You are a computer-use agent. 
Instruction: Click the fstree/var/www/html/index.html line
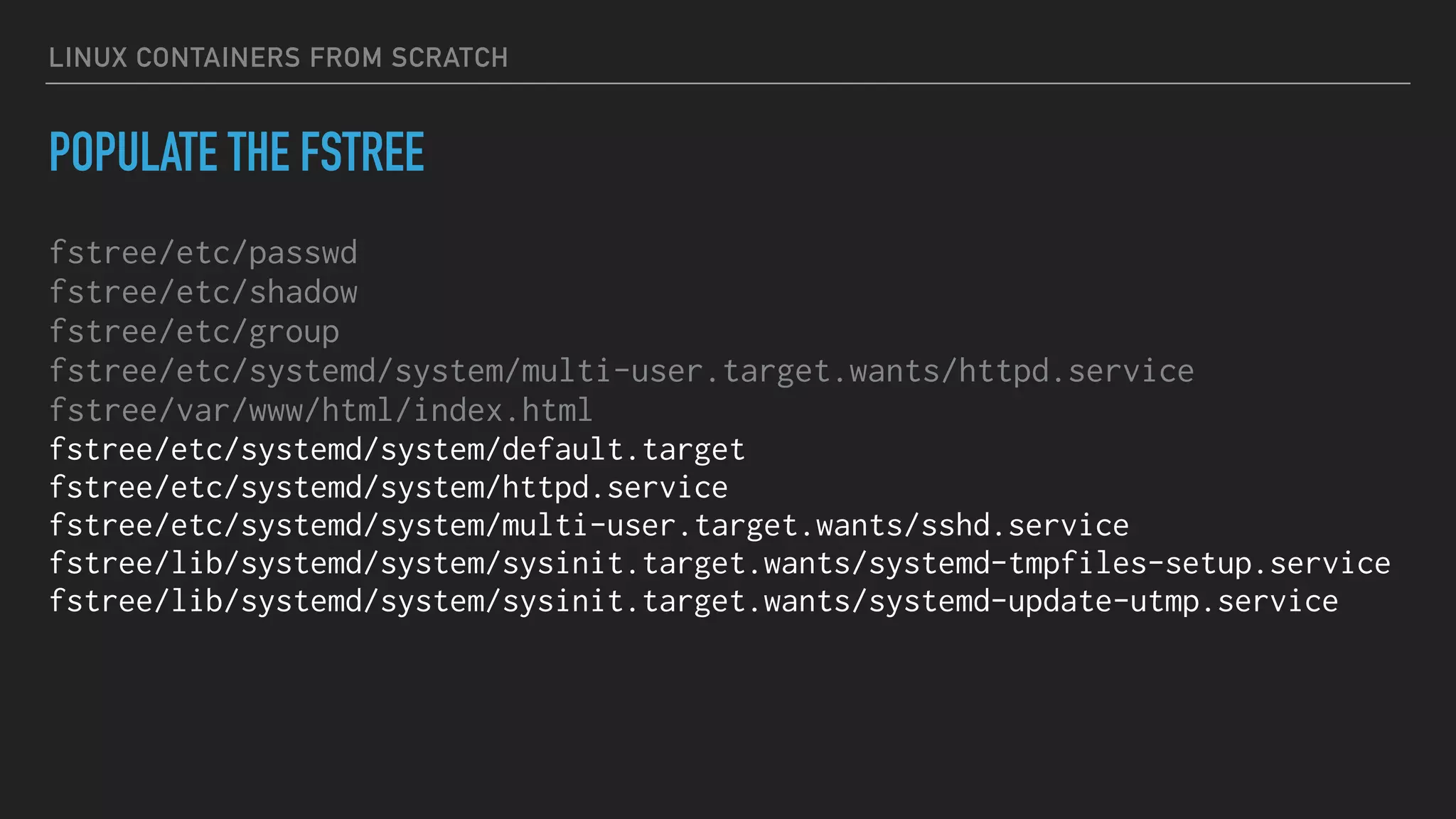(x=321, y=411)
